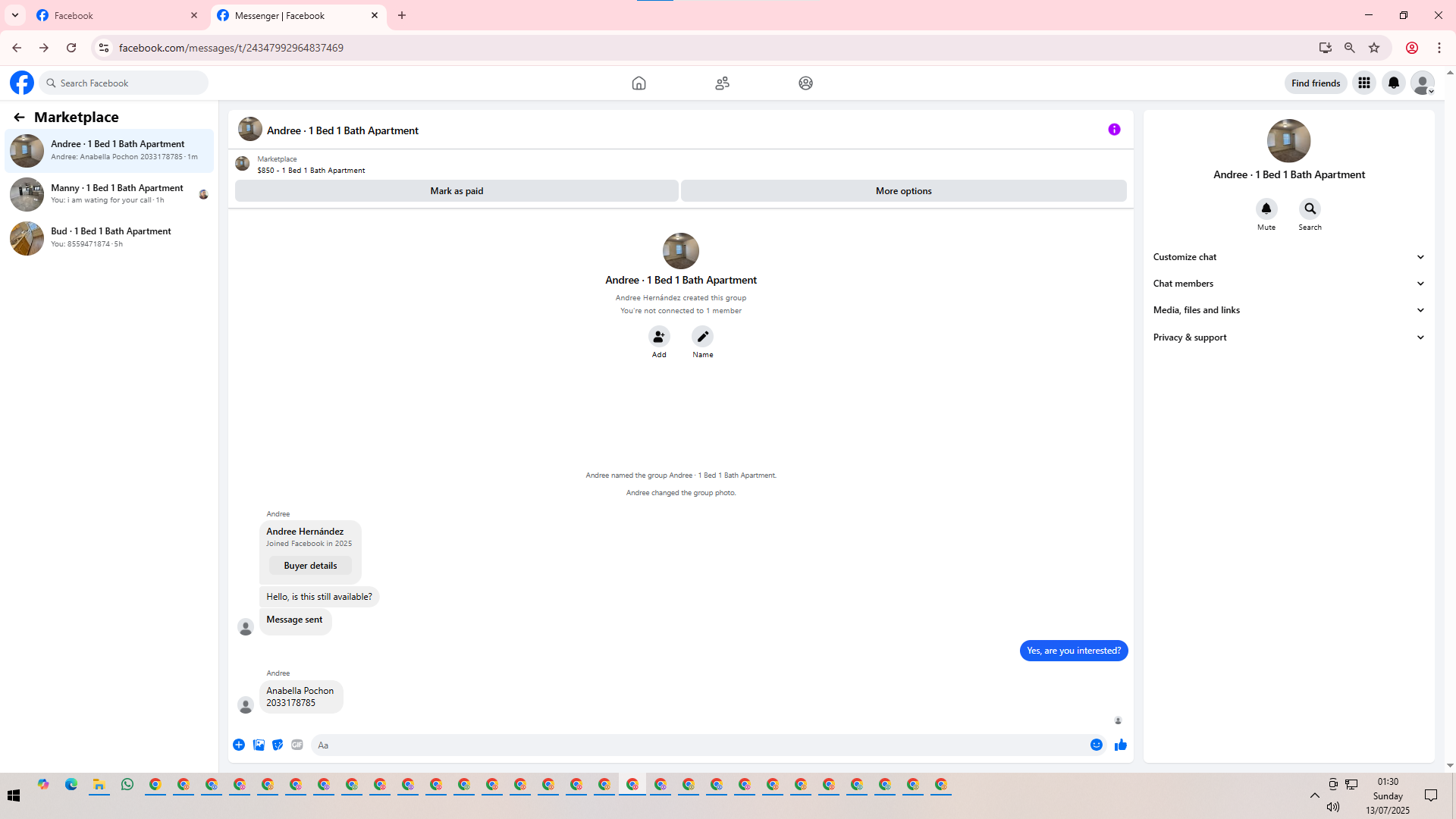Image resolution: width=1456 pixels, height=819 pixels.
Task: Attach a photo with image icon
Action: pyautogui.click(x=259, y=745)
